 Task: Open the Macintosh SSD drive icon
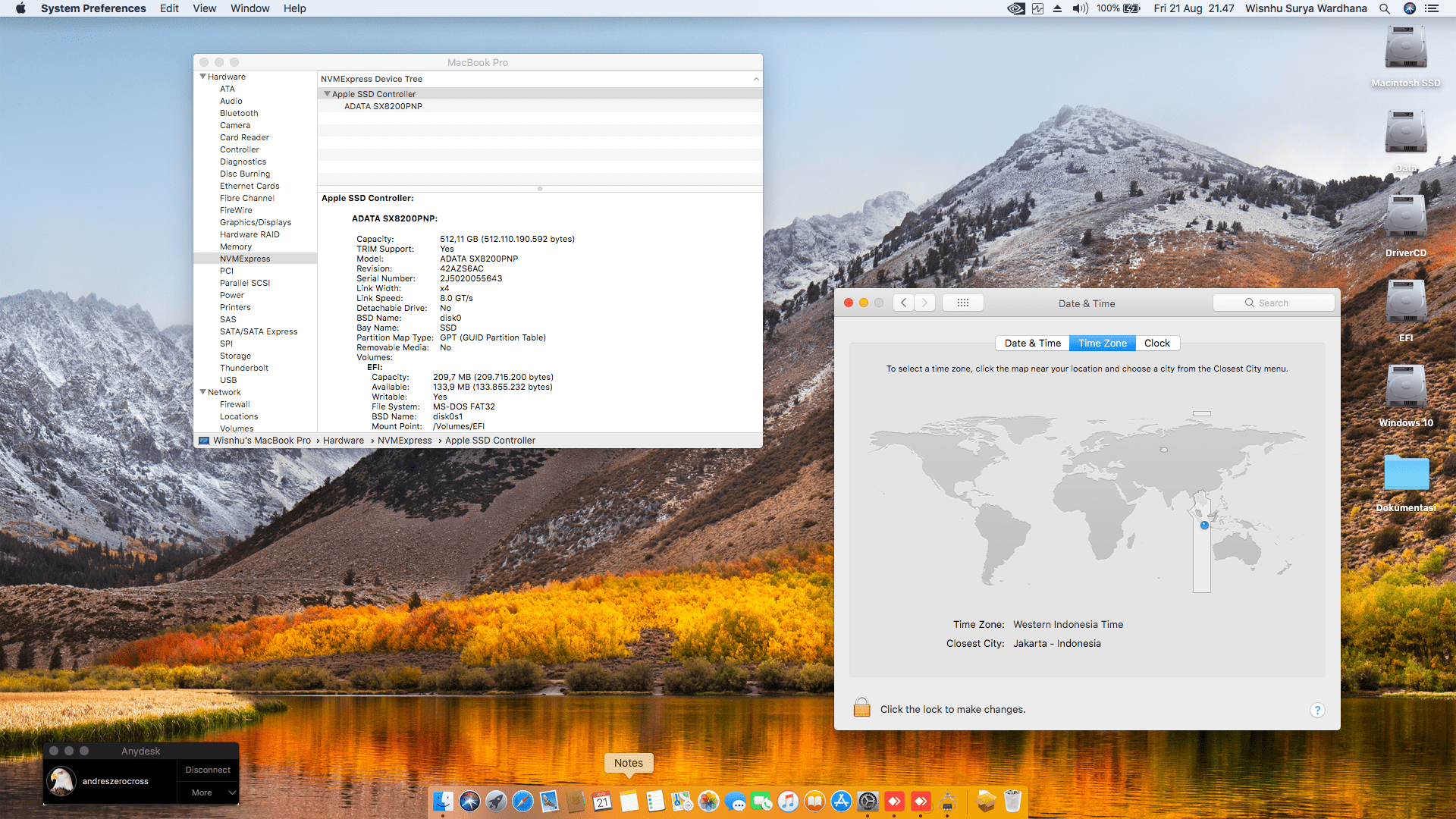coord(1405,49)
